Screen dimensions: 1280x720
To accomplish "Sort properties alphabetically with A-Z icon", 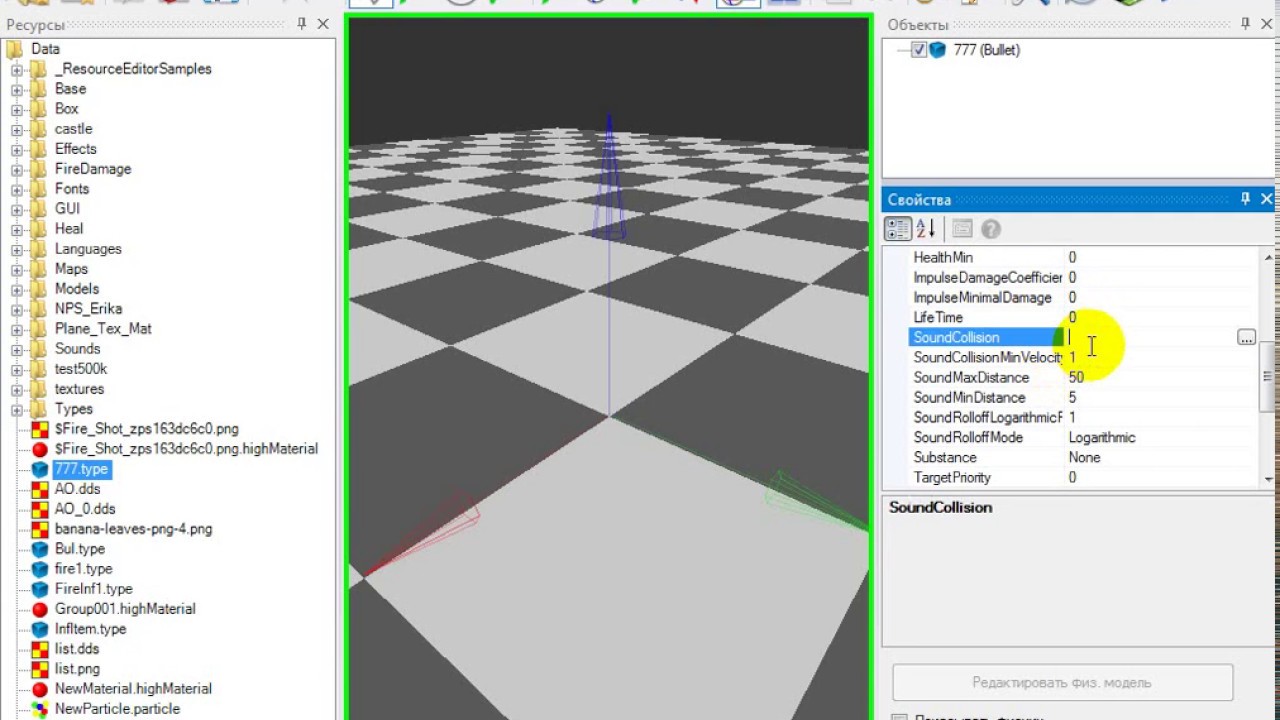I will click(x=925, y=229).
